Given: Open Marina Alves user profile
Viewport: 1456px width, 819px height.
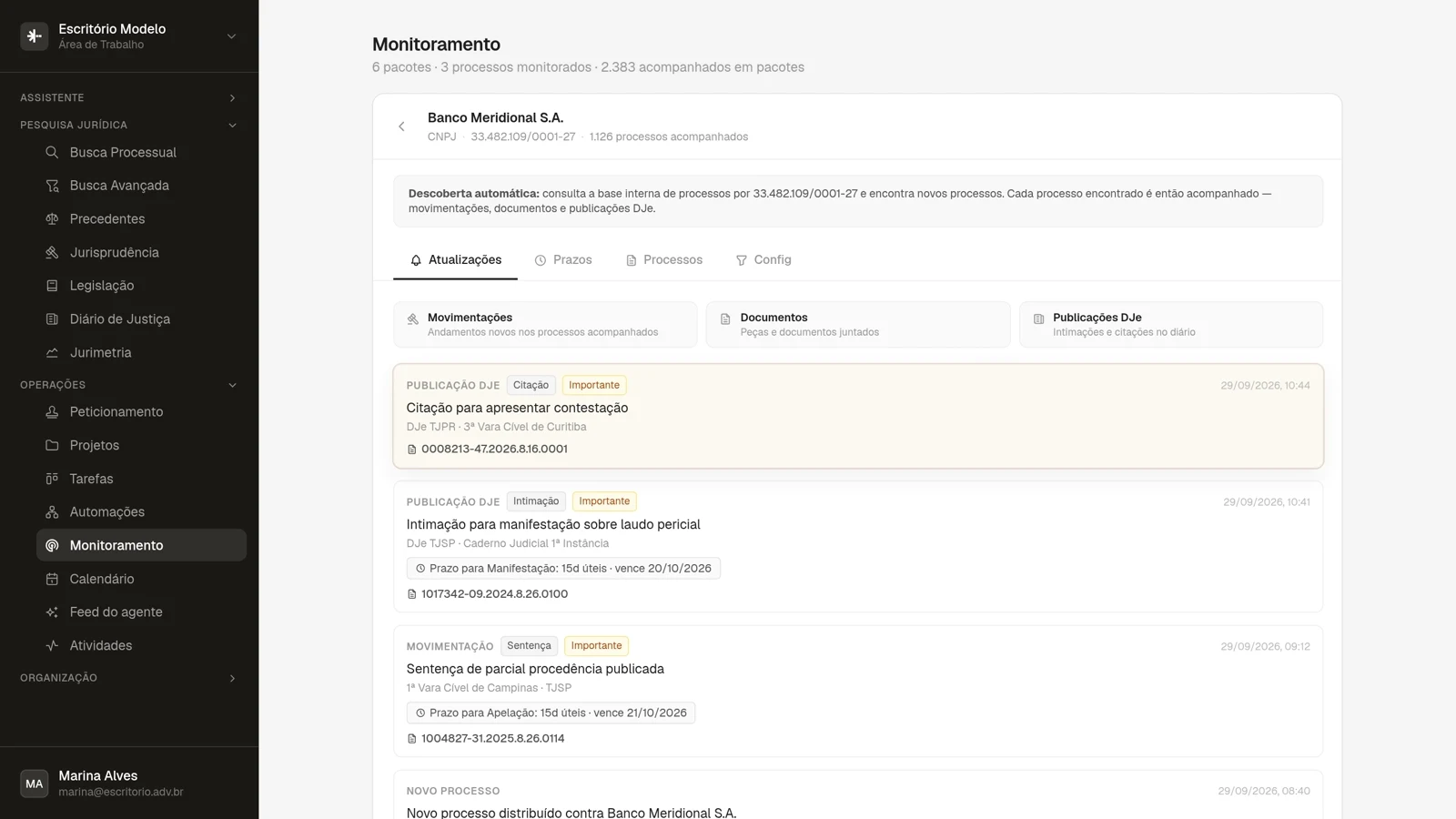Looking at the screenshot, I should [129, 784].
